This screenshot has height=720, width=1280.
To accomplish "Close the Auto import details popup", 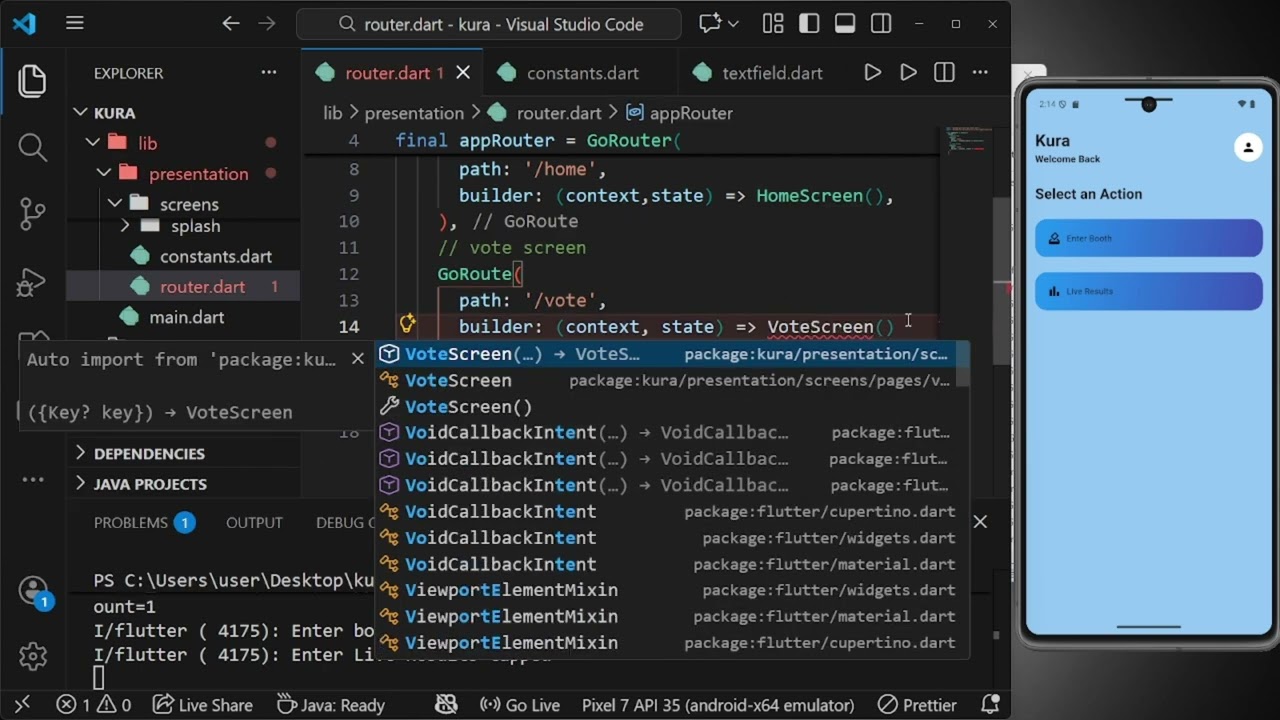I will [x=357, y=359].
